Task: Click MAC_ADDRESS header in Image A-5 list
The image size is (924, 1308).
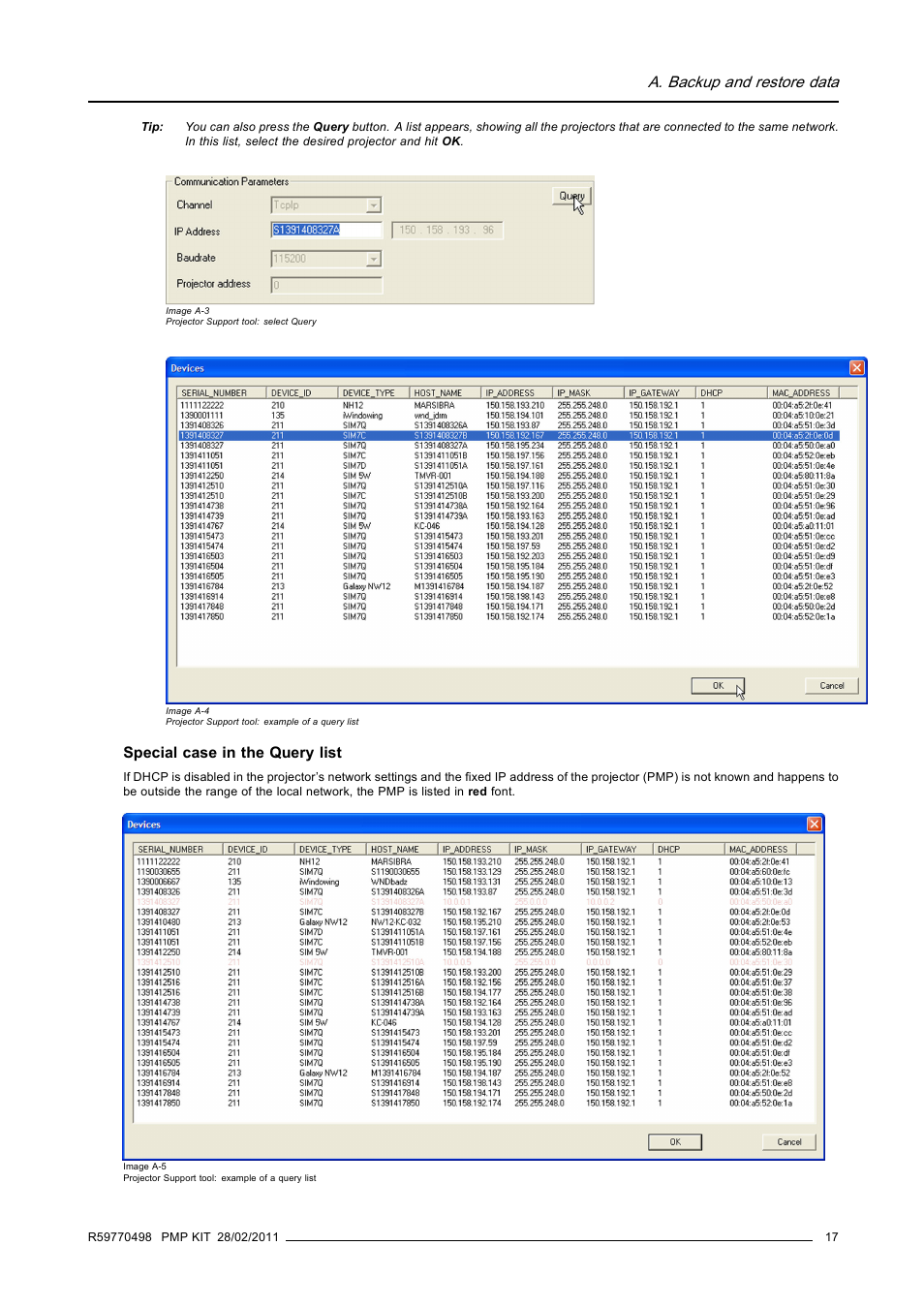Action: point(759,850)
